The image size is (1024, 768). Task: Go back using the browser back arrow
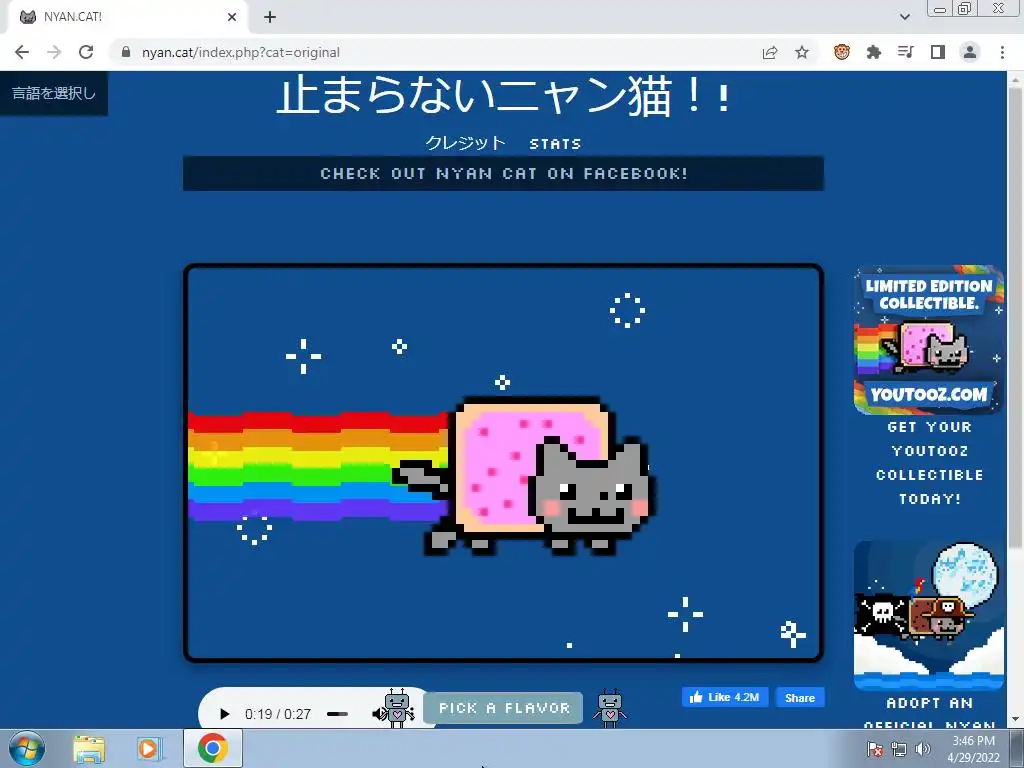pyautogui.click(x=22, y=52)
